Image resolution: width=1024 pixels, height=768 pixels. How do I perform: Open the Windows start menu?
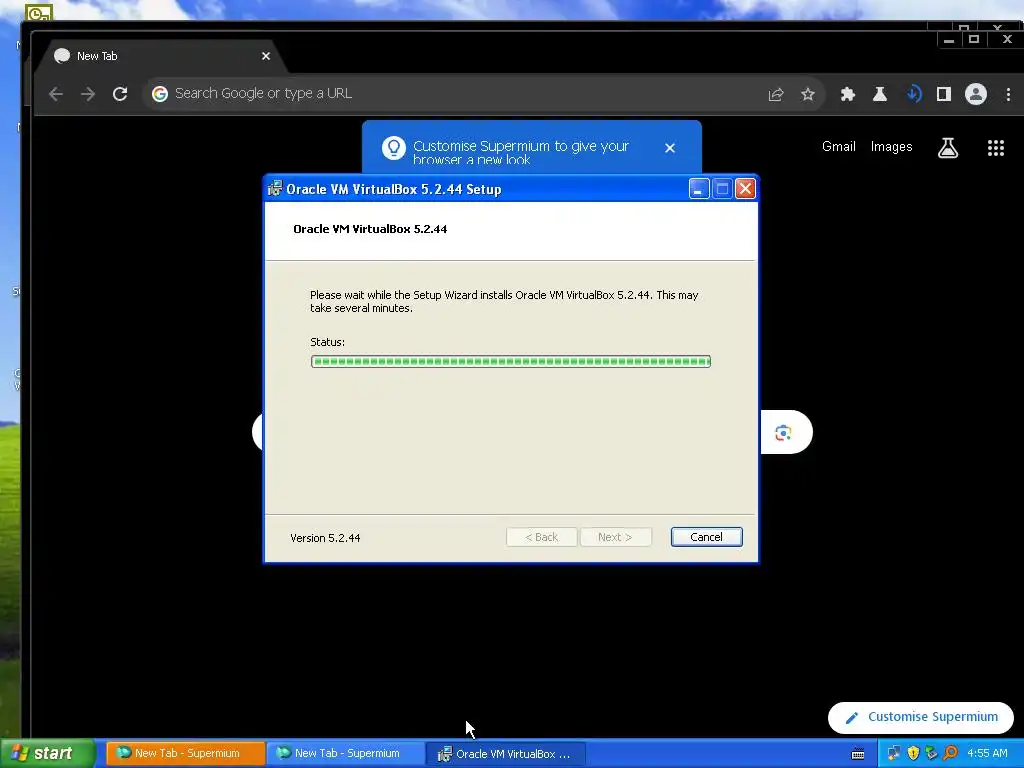pos(47,754)
